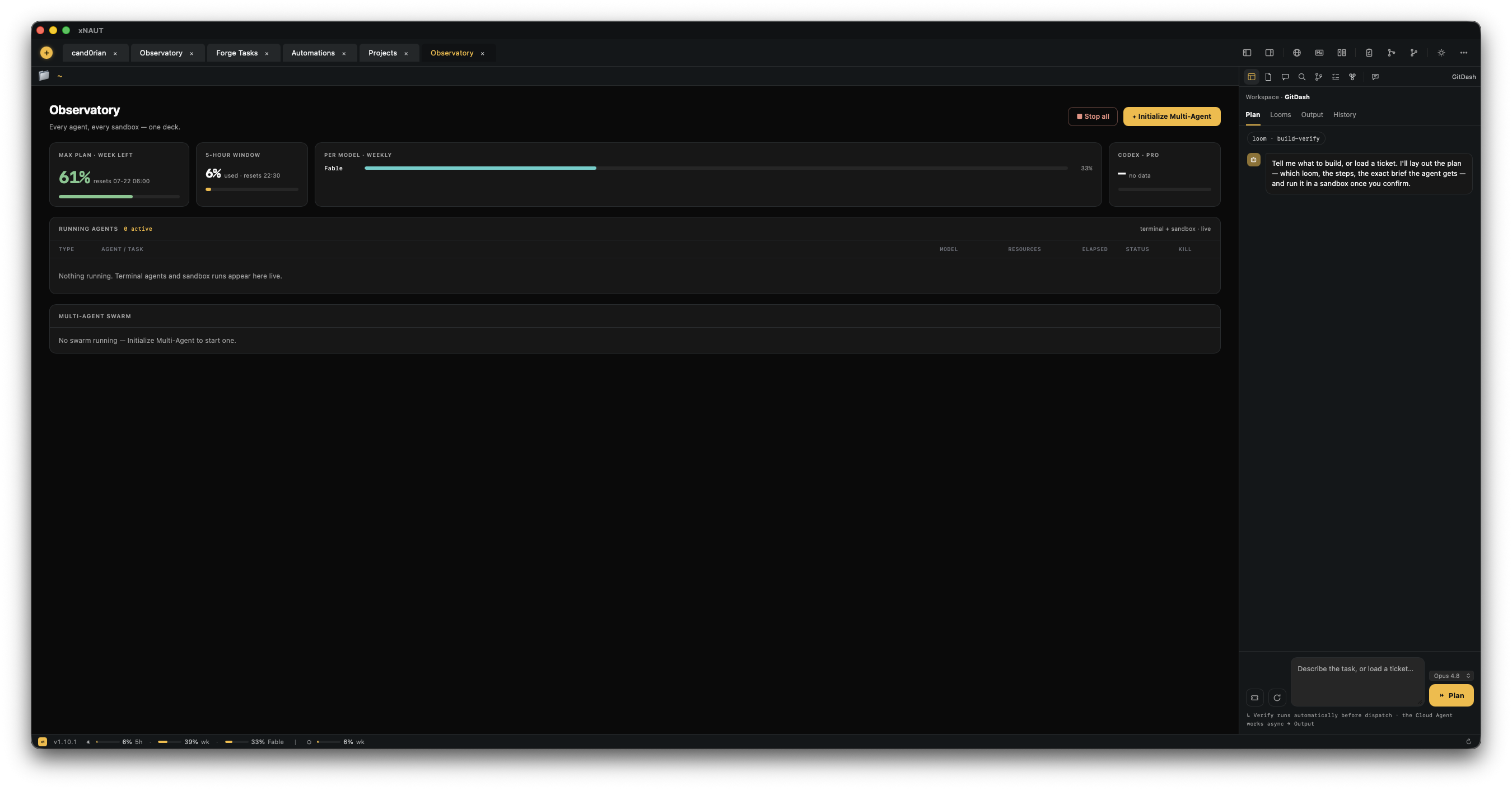Click the task description input field
Viewport: 1512px width, 790px height.
click(1357, 682)
